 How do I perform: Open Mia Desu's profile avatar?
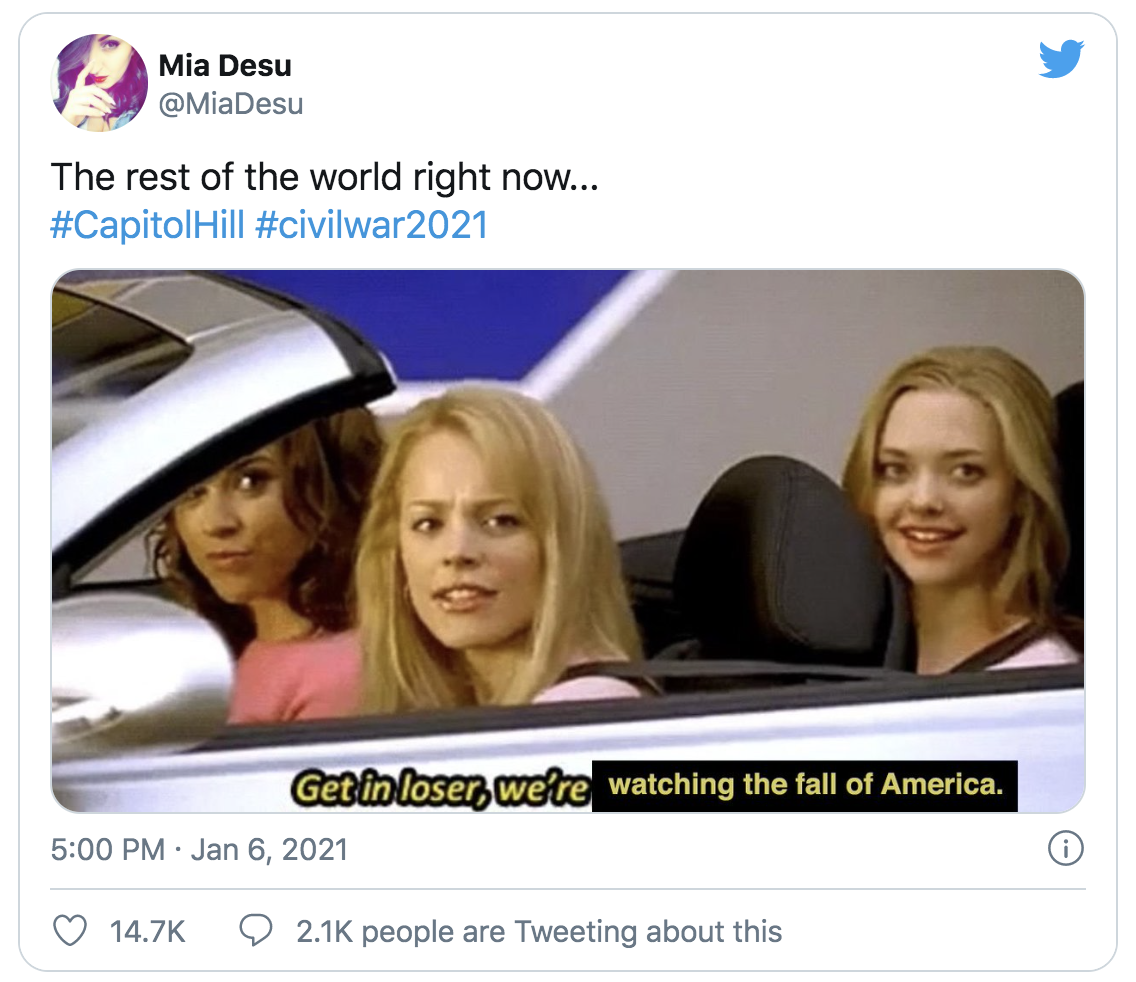pyautogui.click(x=99, y=83)
